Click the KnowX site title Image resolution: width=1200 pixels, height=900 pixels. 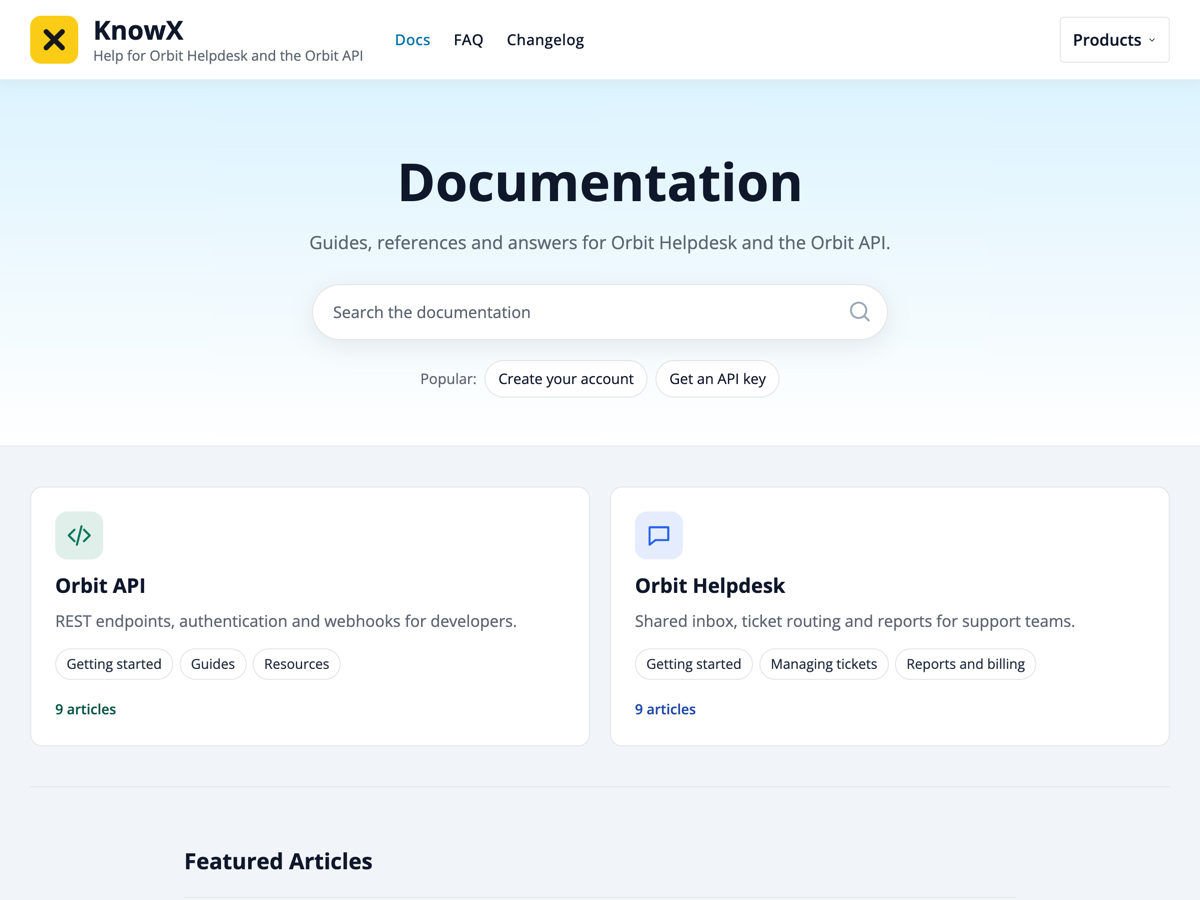tap(138, 30)
